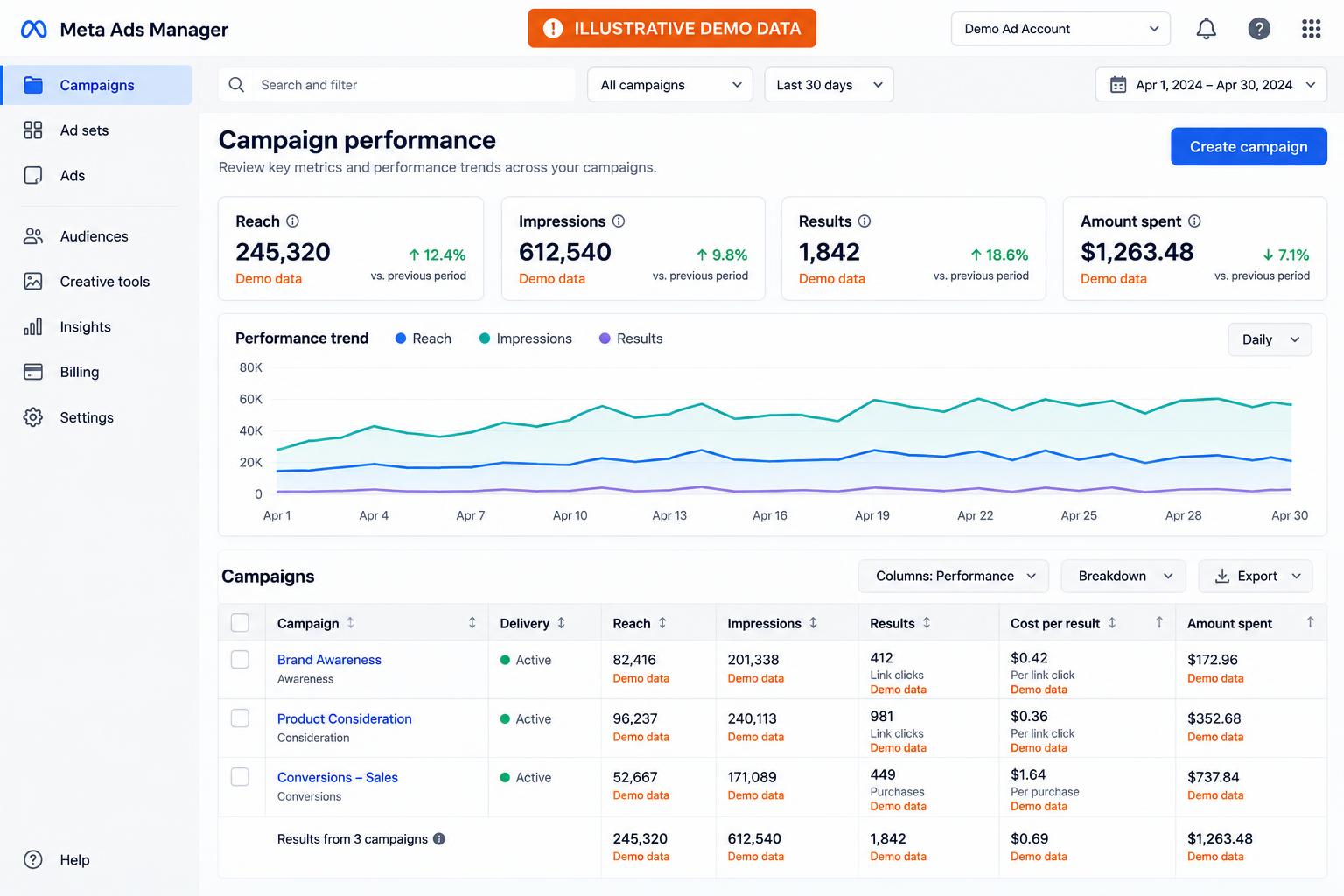
Task: Open Audiences from the sidebar
Action: (x=96, y=236)
